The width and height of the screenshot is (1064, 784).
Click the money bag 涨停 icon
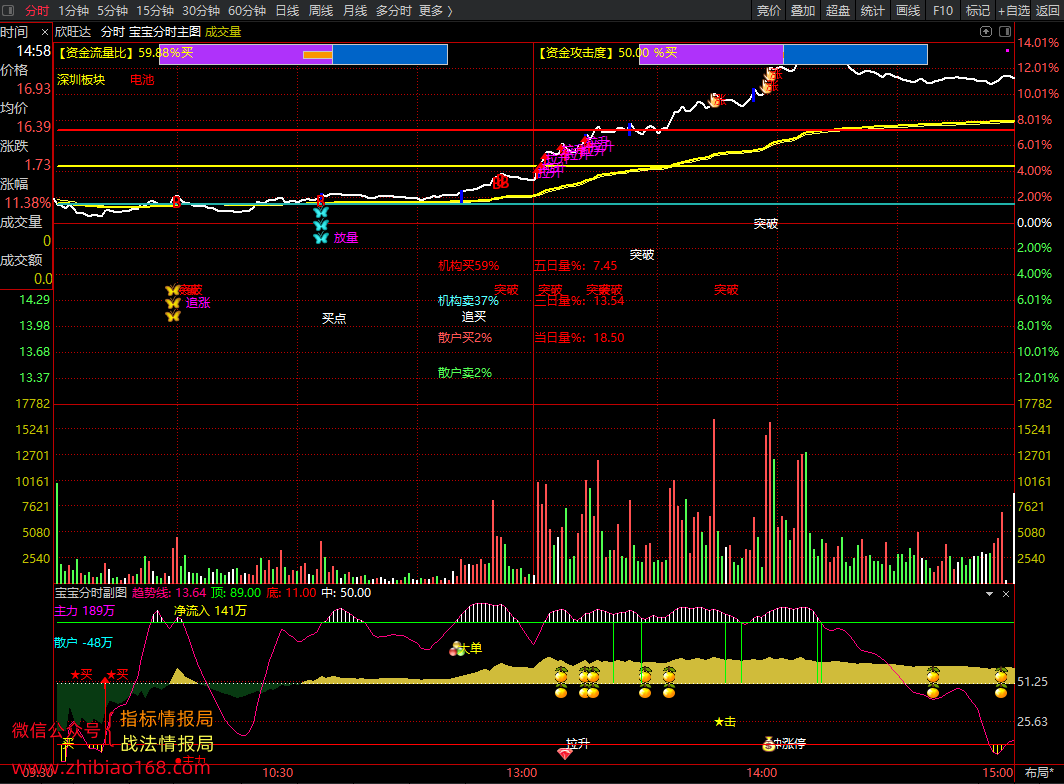point(769,744)
